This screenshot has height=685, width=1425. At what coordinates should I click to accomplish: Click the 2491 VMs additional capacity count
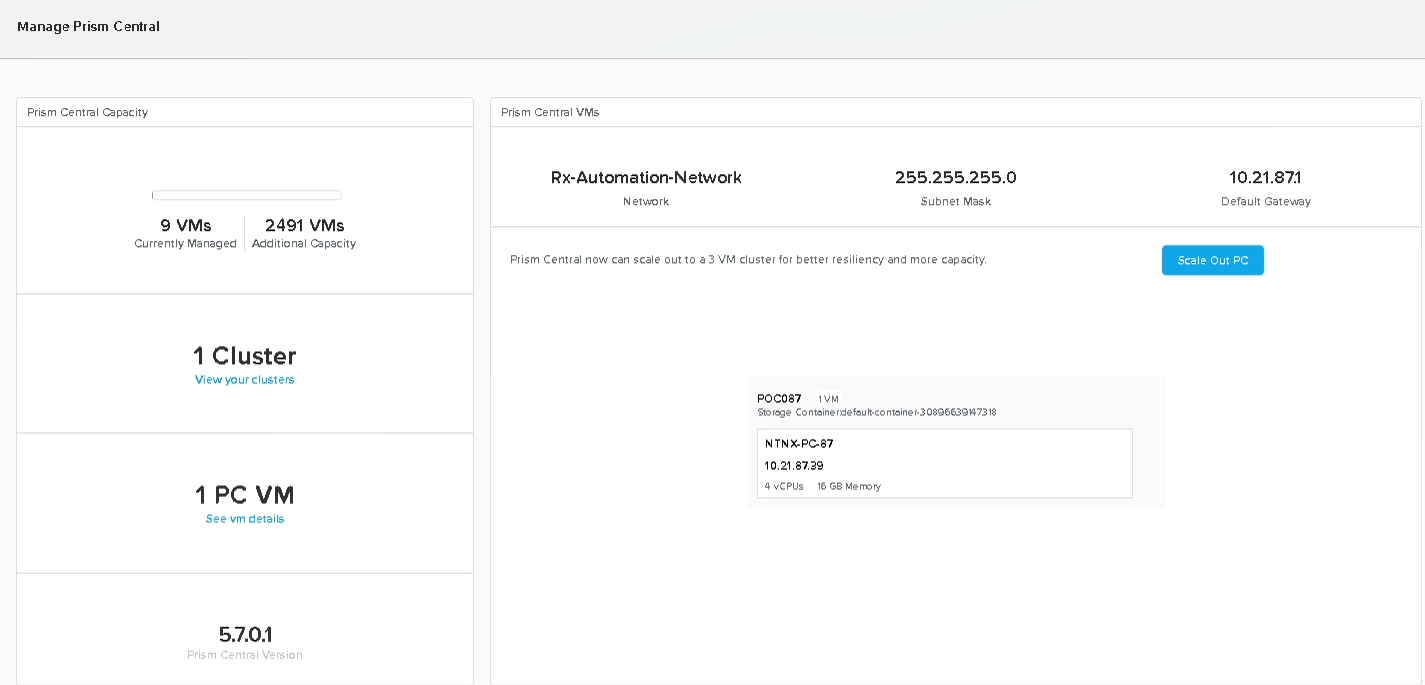pyautogui.click(x=304, y=226)
